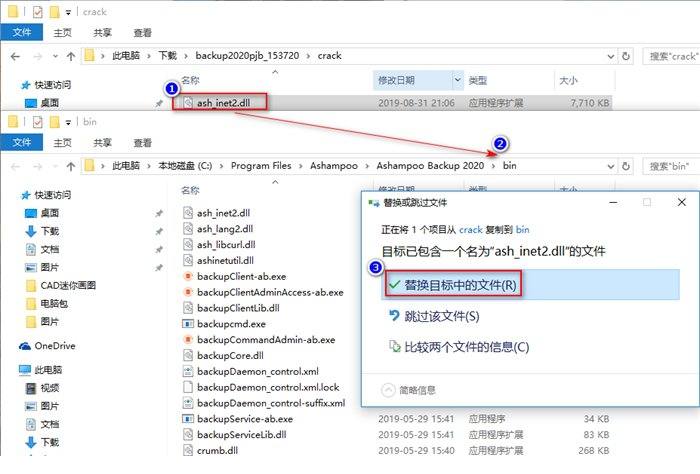Open 桌面 in crack window sidebar

coord(50,103)
